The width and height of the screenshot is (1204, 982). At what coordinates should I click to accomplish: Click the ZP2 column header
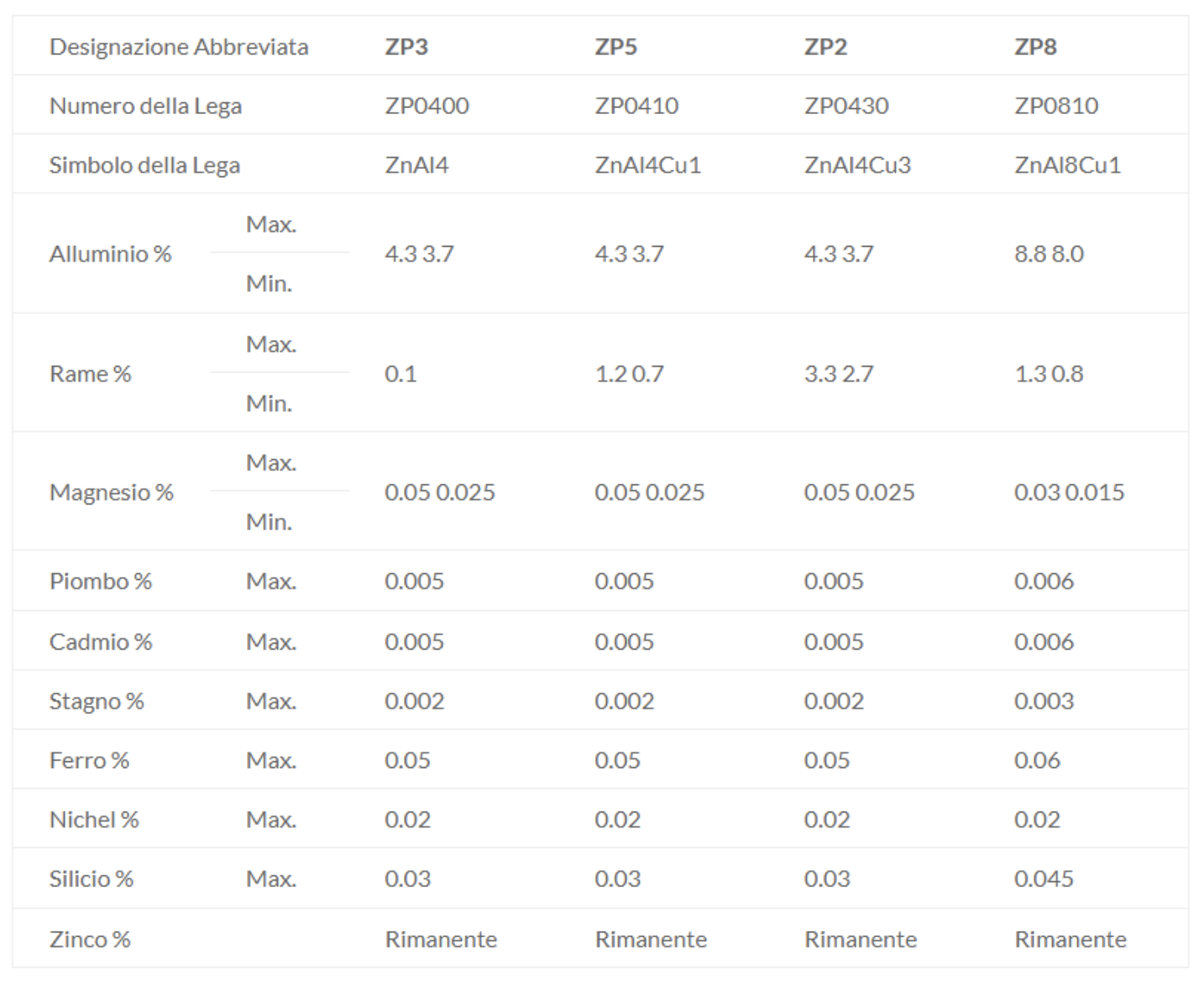click(825, 47)
